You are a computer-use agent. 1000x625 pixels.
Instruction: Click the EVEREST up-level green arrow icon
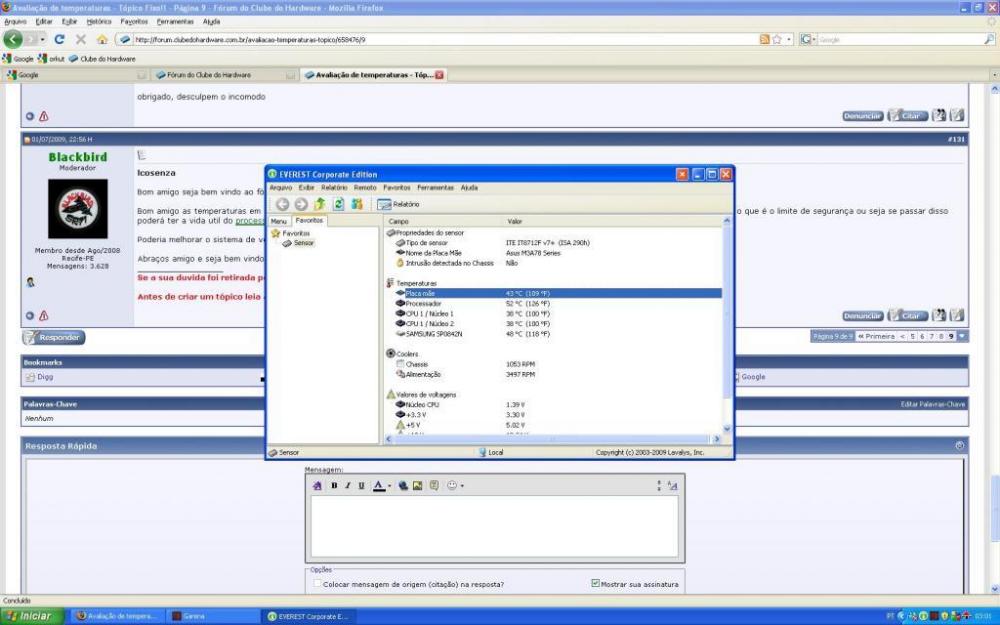[321, 204]
